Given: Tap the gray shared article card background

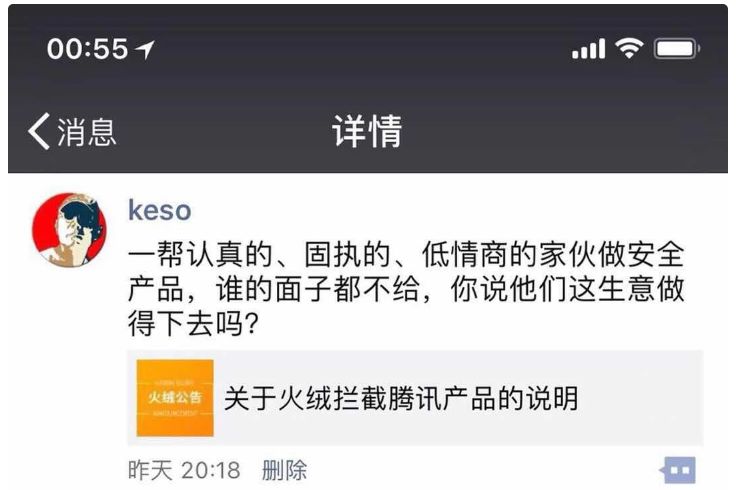Looking at the screenshot, I should pos(415,398).
